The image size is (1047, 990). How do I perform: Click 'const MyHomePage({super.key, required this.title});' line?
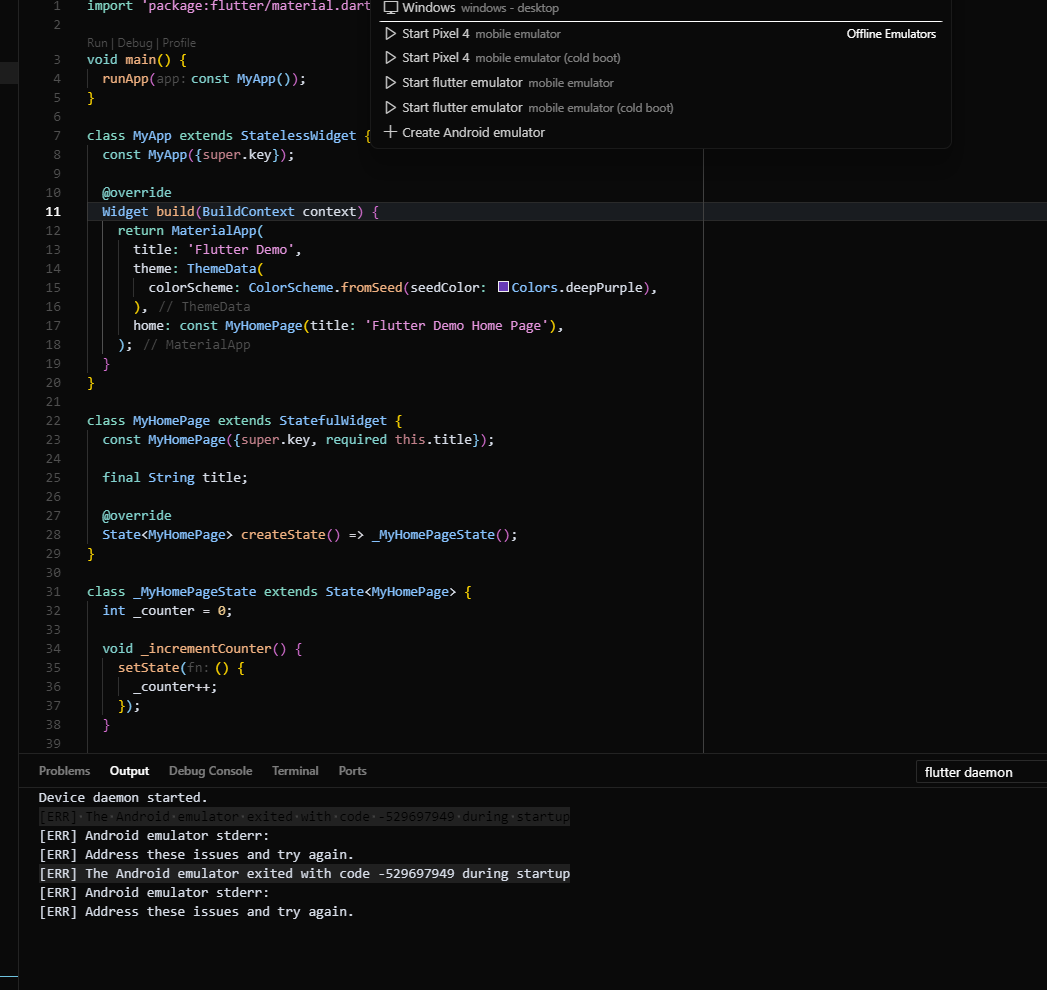coord(298,440)
